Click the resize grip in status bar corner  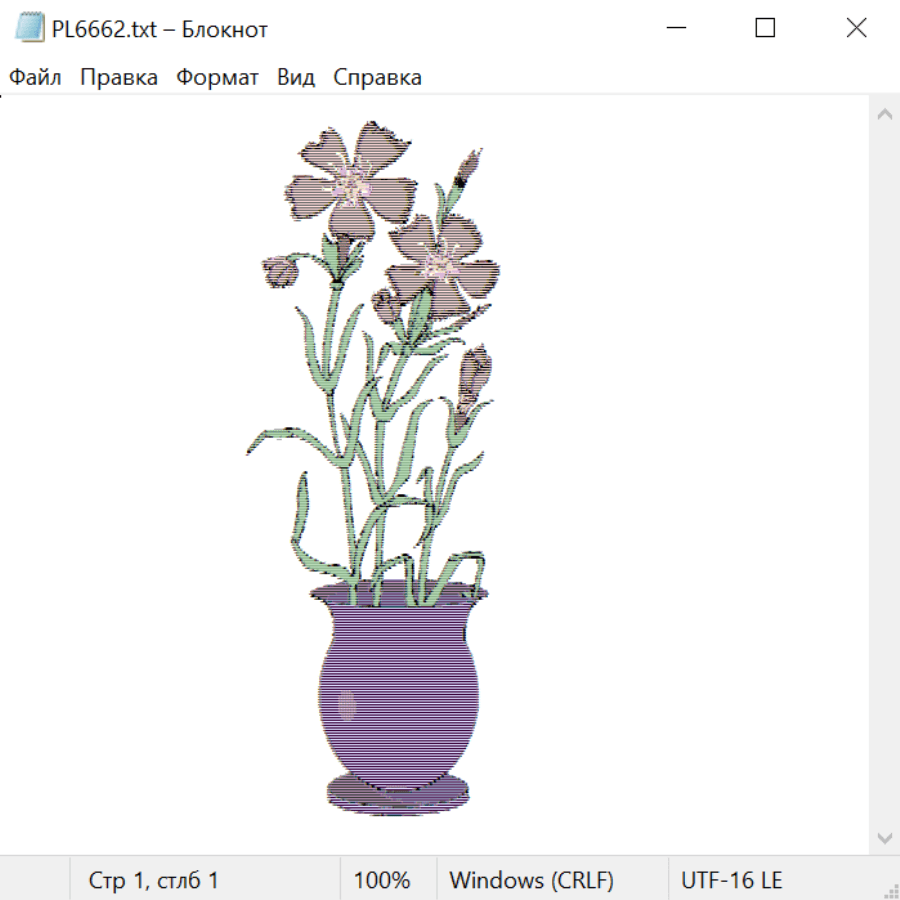(x=890, y=890)
